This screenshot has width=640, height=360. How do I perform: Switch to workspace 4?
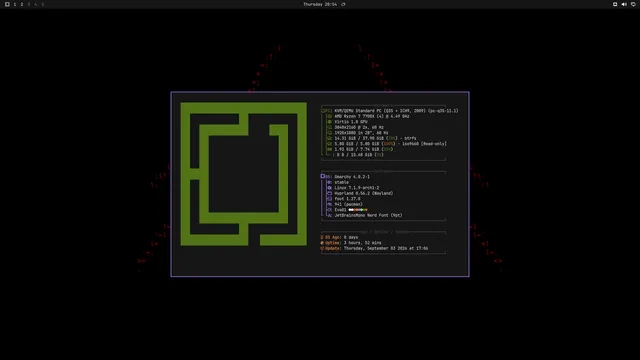pos(36,4)
